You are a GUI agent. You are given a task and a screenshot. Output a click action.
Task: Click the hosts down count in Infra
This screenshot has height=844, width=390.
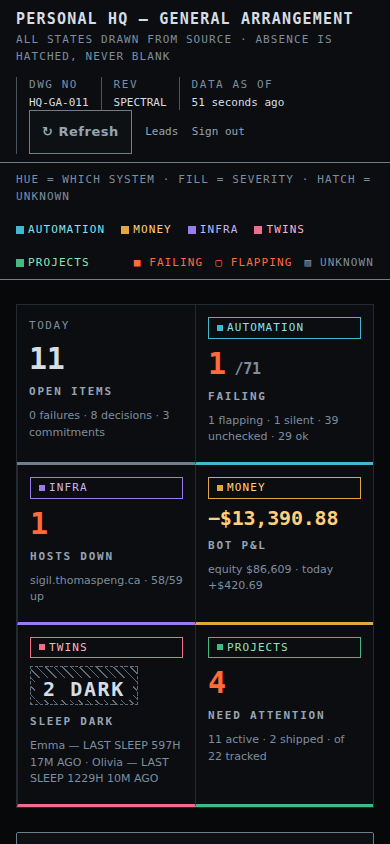[39, 524]
